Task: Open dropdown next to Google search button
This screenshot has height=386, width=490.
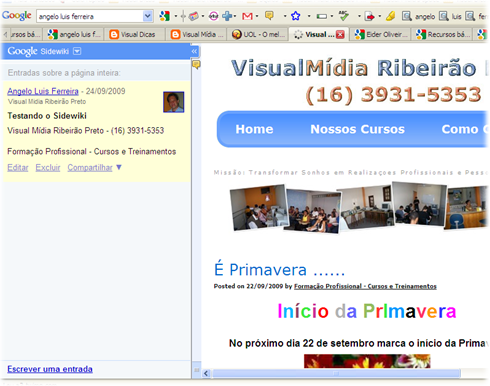Action: pos(176,16)
